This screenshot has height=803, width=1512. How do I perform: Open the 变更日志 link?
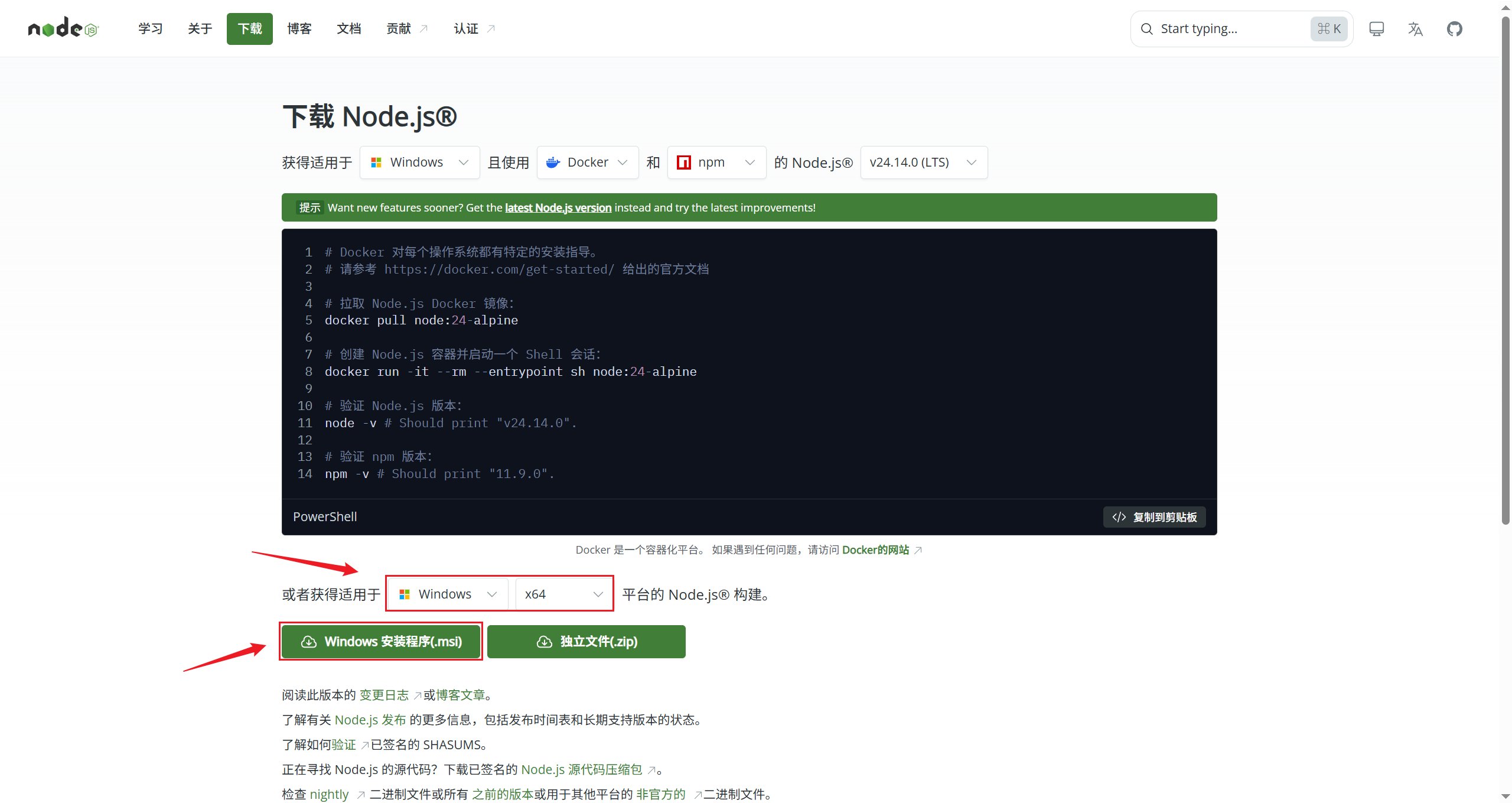pyautogui.click(x=390, y=695)
